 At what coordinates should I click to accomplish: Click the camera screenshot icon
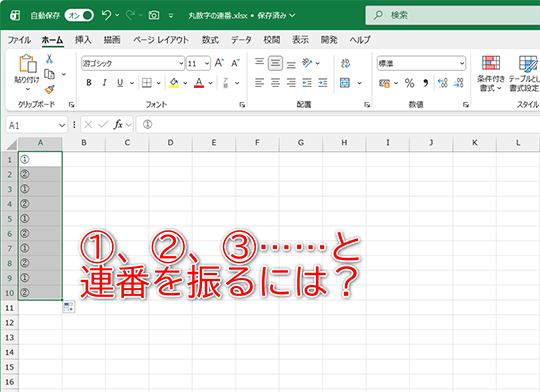[x=154, y=15]
